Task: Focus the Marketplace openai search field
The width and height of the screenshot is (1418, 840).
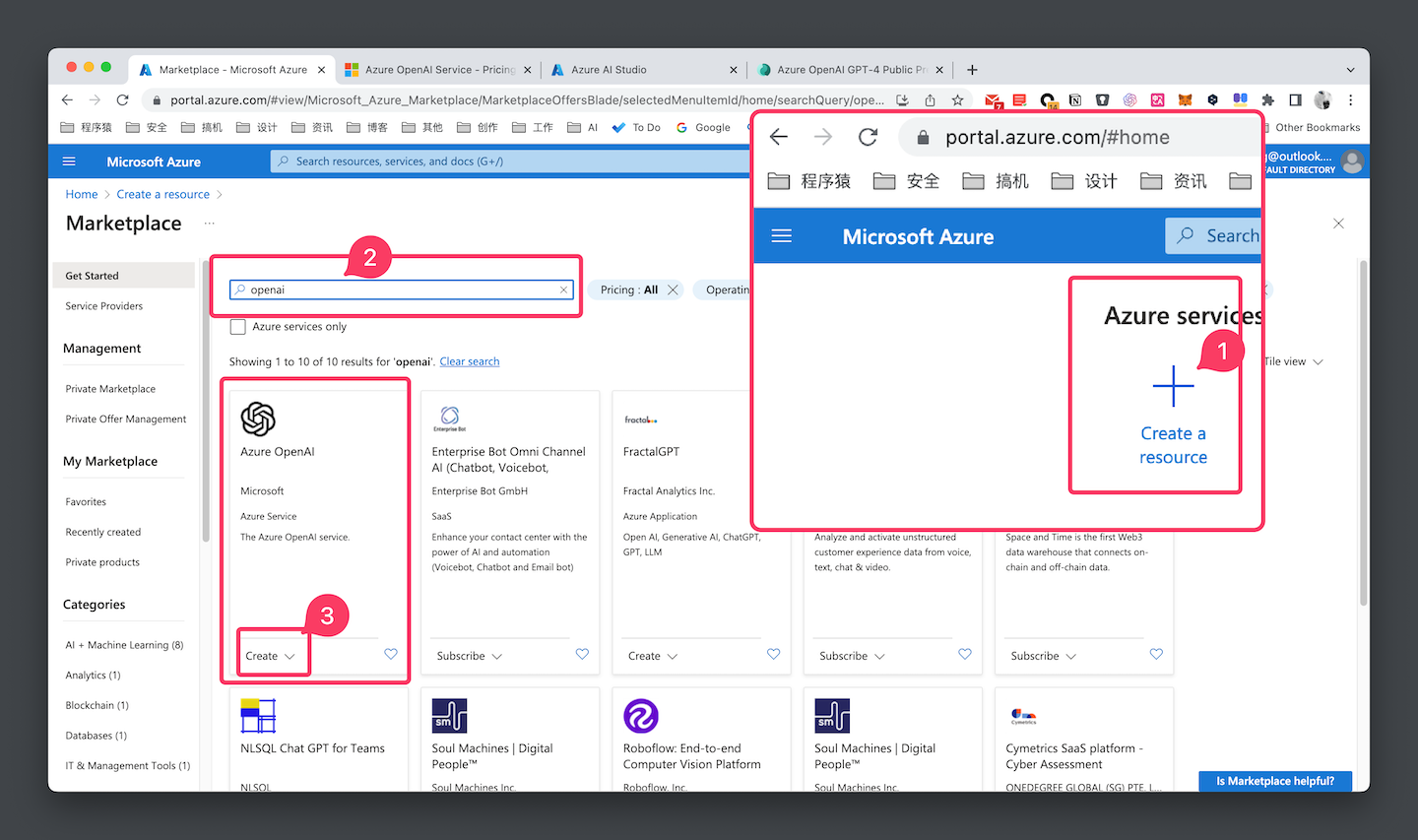Action: tap(402, 290)
